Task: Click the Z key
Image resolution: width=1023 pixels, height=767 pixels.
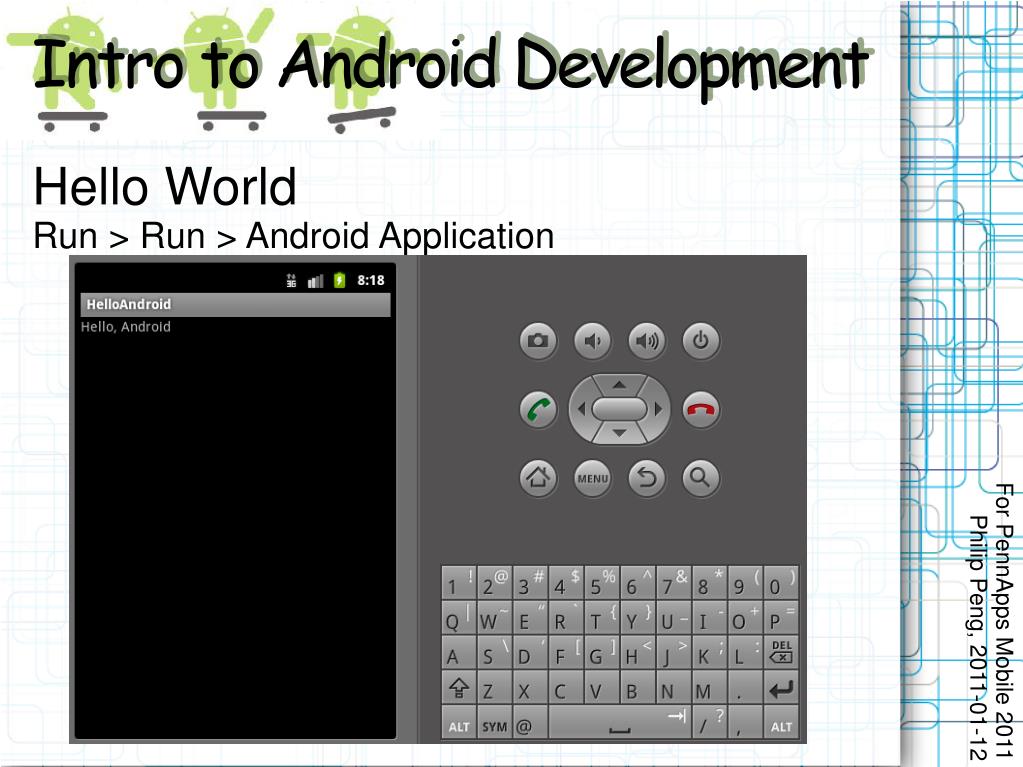Action: point(494,688)
